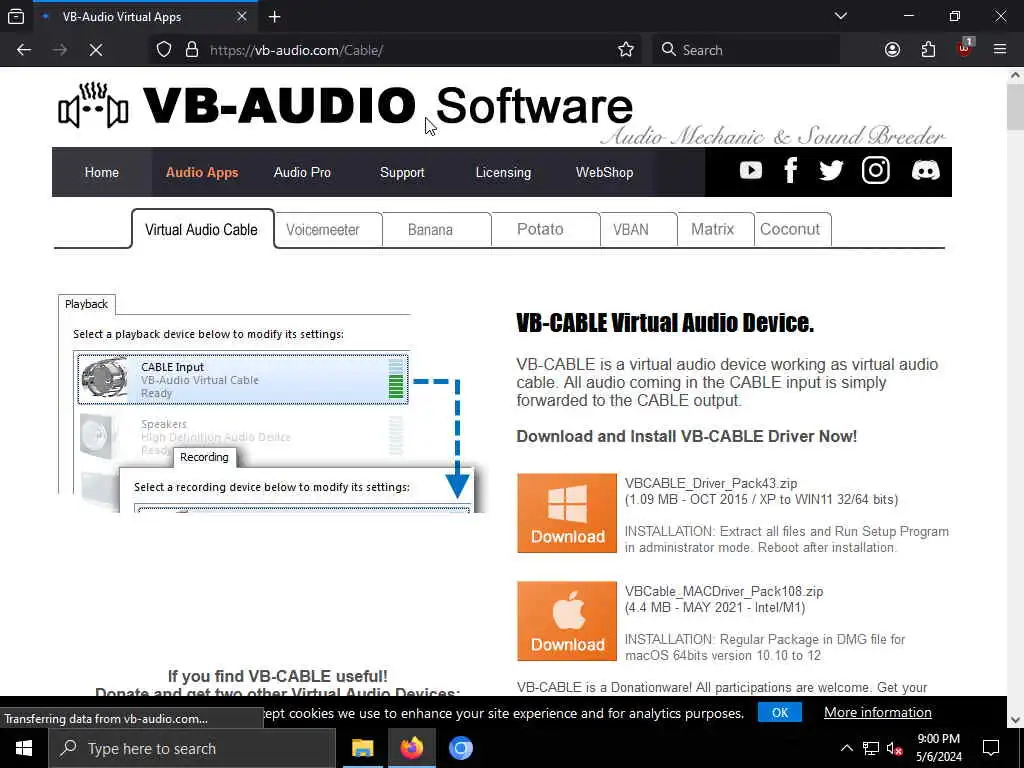
Task: Switch to the Matrix tab
Action: pos(715,229)
